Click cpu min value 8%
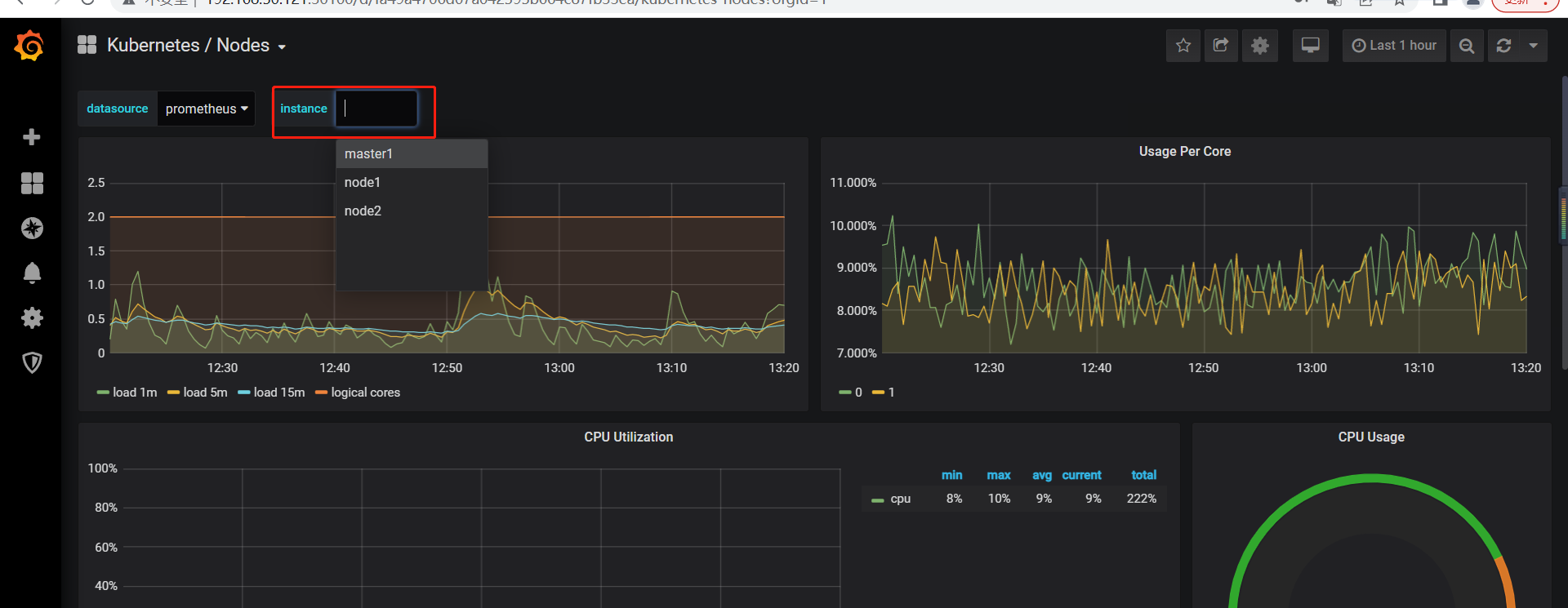The width and height of the screenshot is (1568, 608). (x=955, y=499)
